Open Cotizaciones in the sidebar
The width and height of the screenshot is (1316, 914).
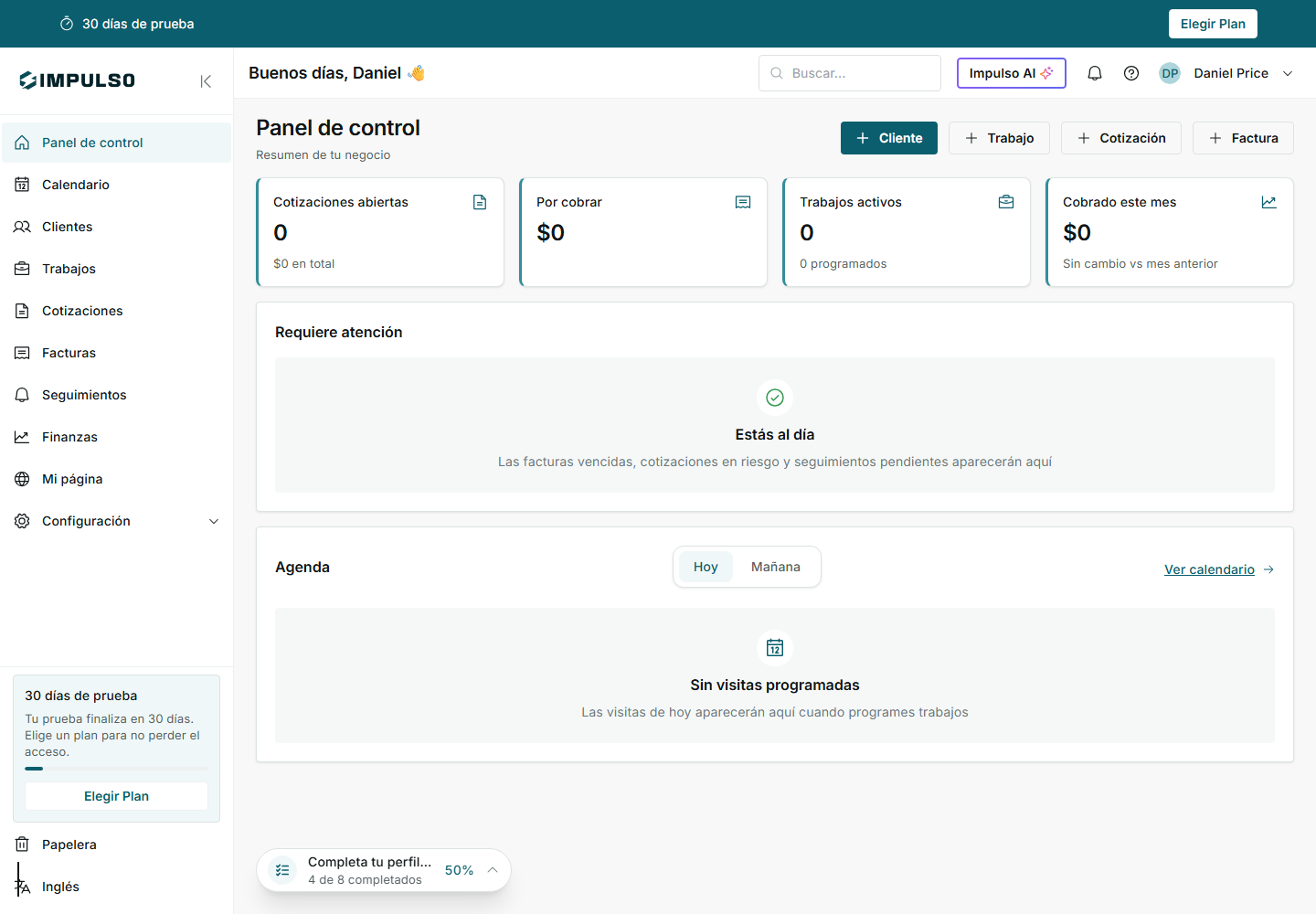coord(117,311)
